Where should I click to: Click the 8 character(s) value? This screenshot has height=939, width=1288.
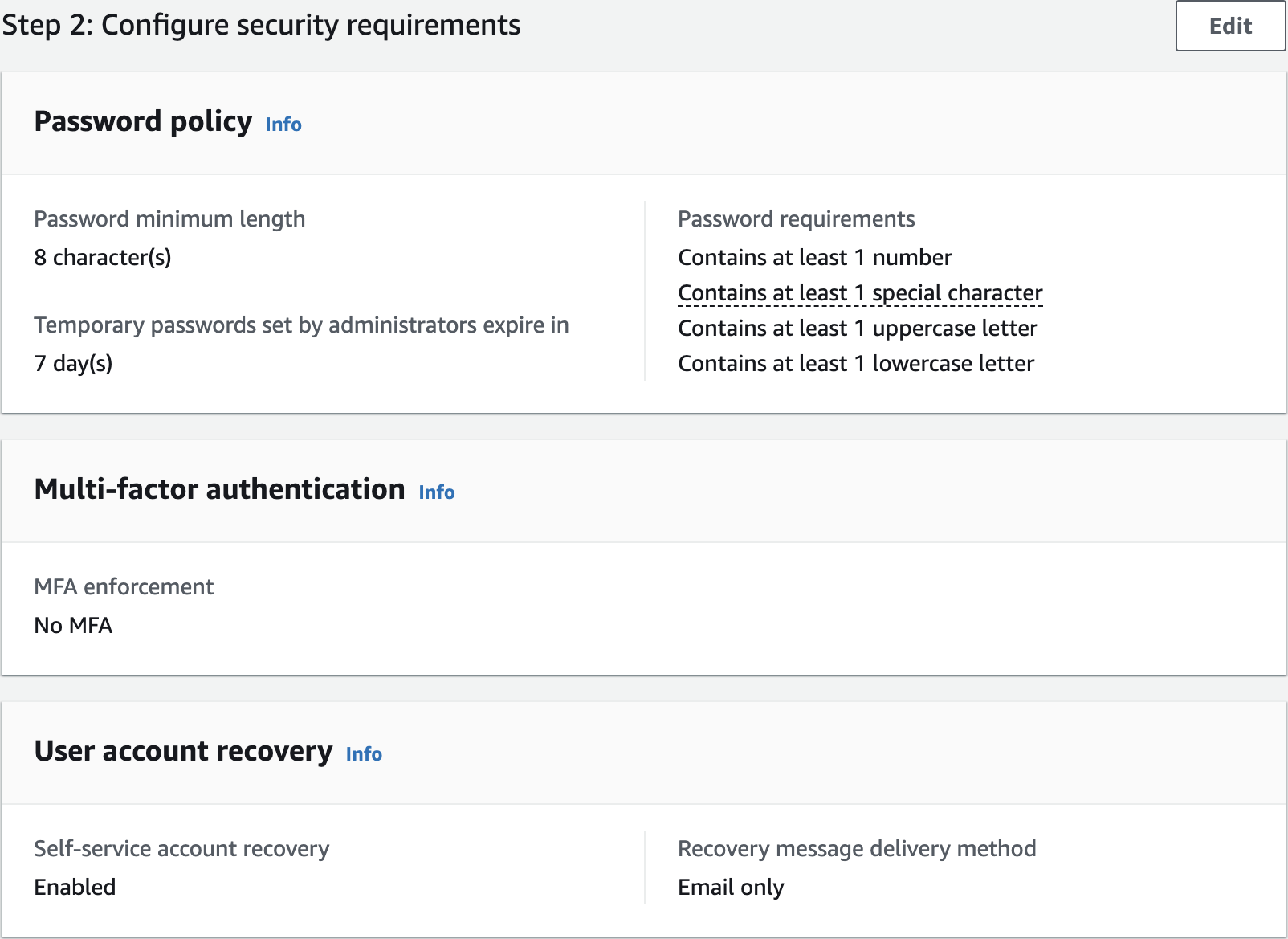pos(103,258)
